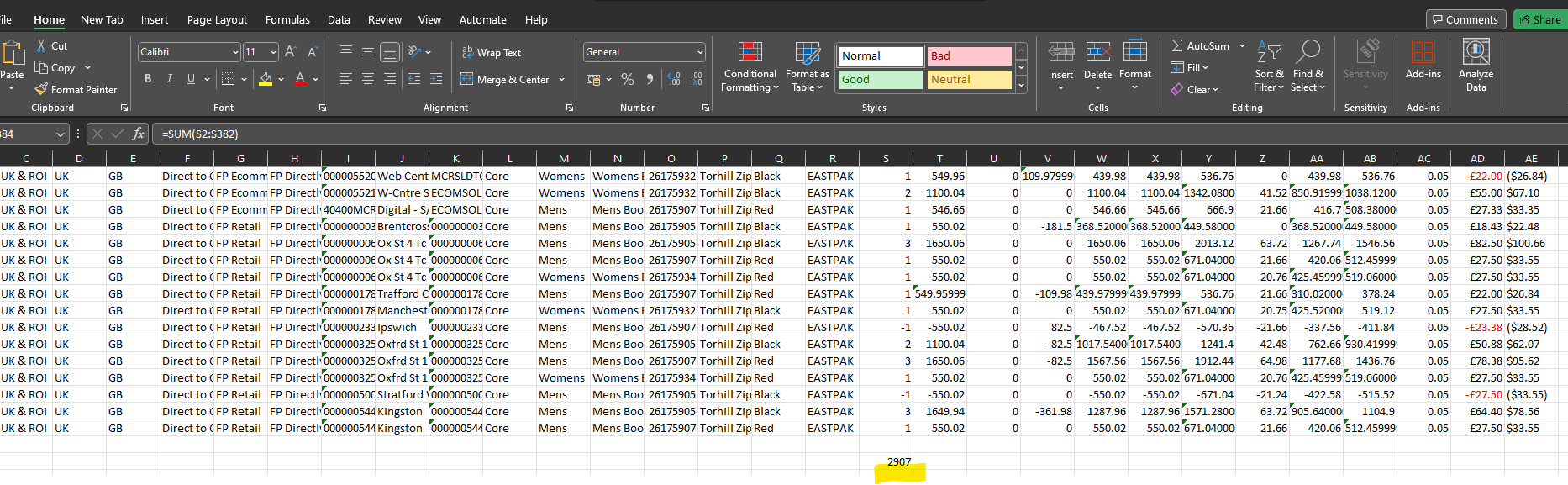
Task: Apply the Bad cell style
Action: point(970,55)
